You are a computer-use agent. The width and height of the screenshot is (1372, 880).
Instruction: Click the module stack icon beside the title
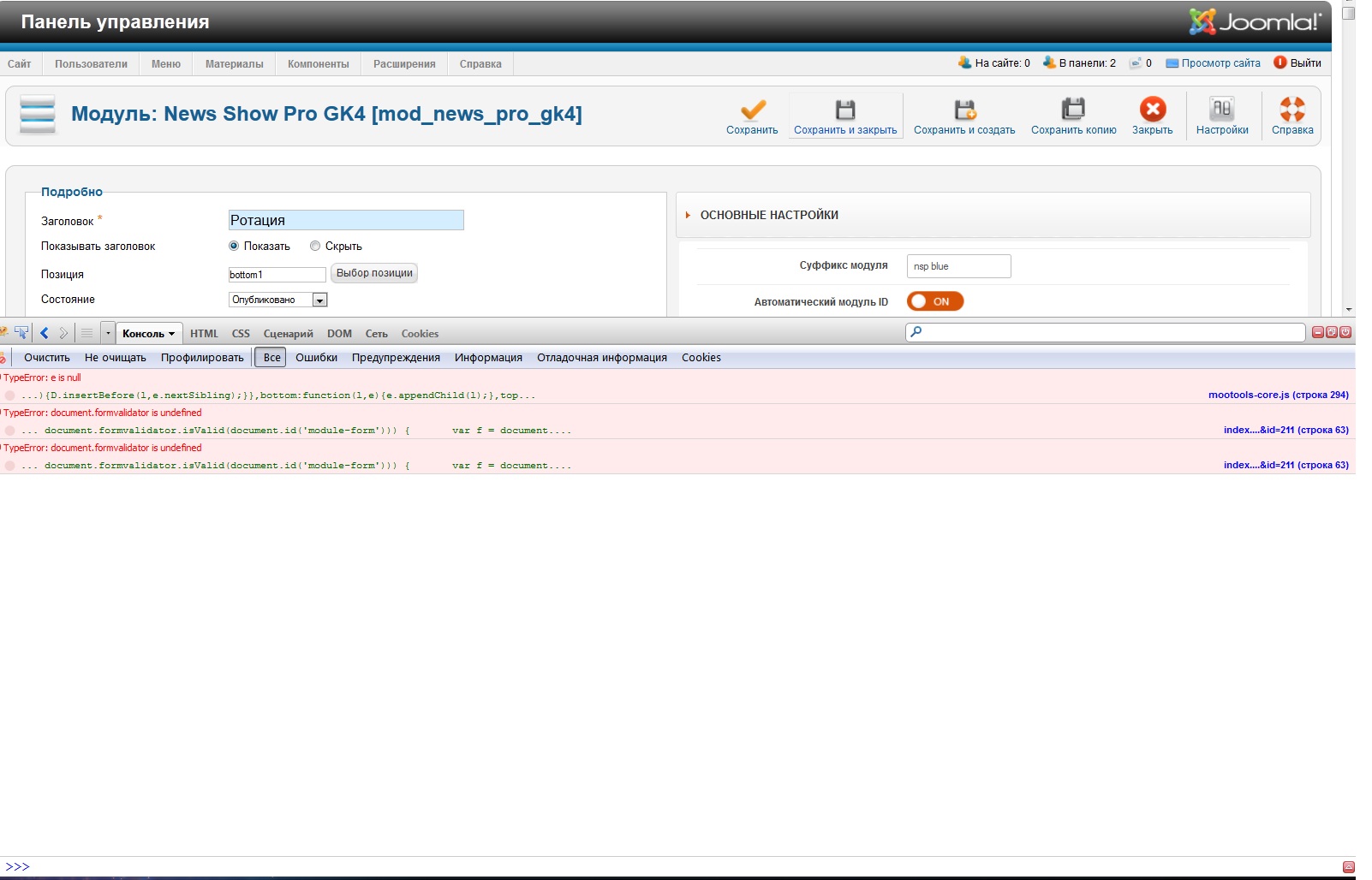coord(37,115)
